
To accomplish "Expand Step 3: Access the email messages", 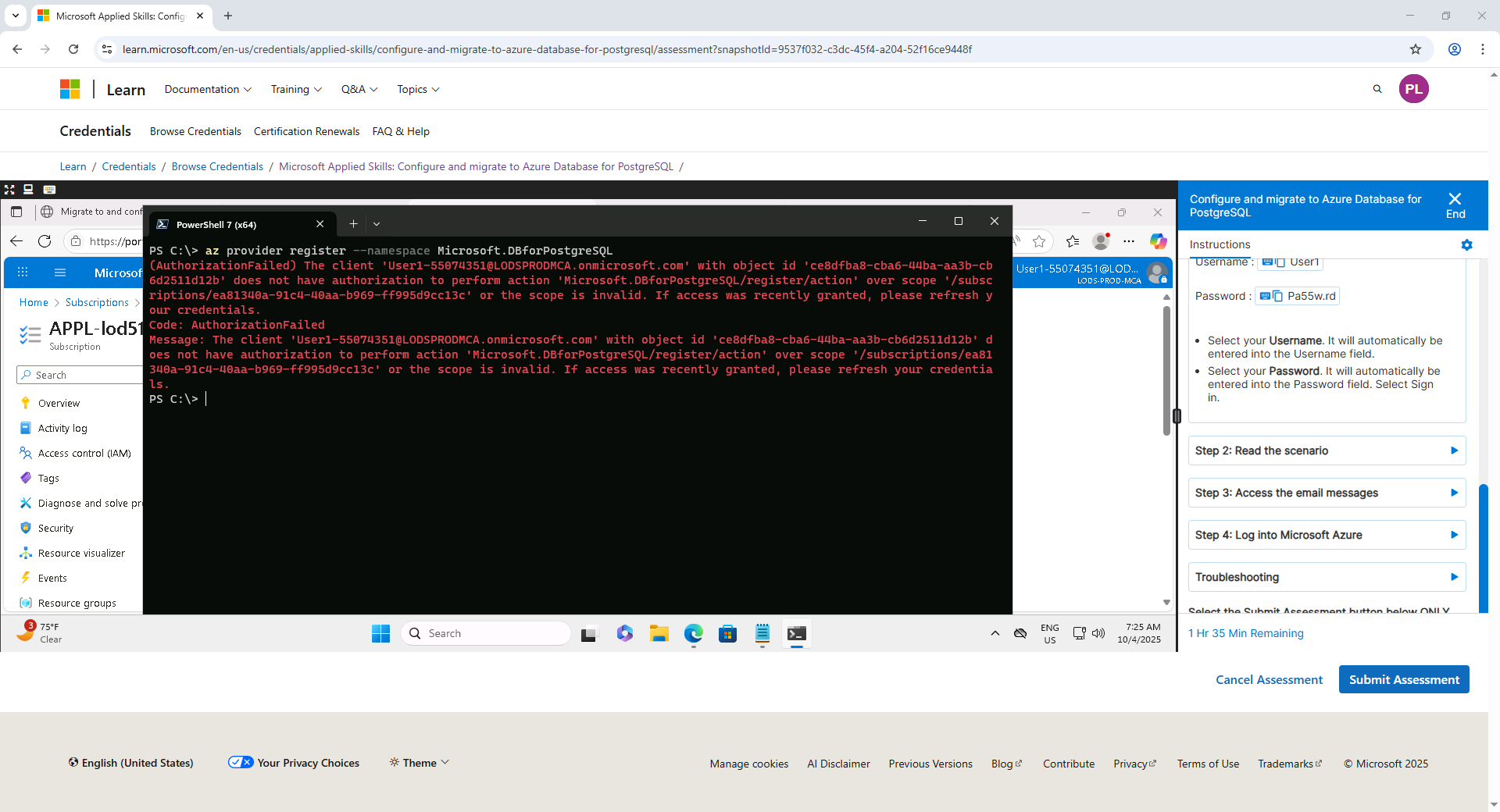I will pos(1327,493).
